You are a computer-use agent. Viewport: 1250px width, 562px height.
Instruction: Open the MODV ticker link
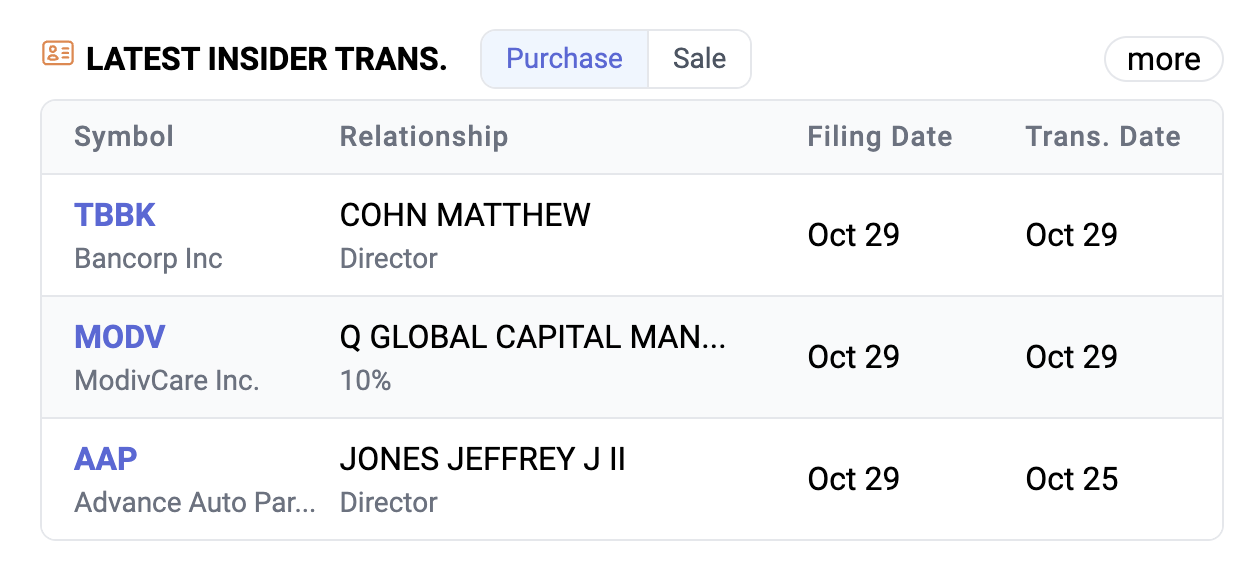tap(119, 337)
